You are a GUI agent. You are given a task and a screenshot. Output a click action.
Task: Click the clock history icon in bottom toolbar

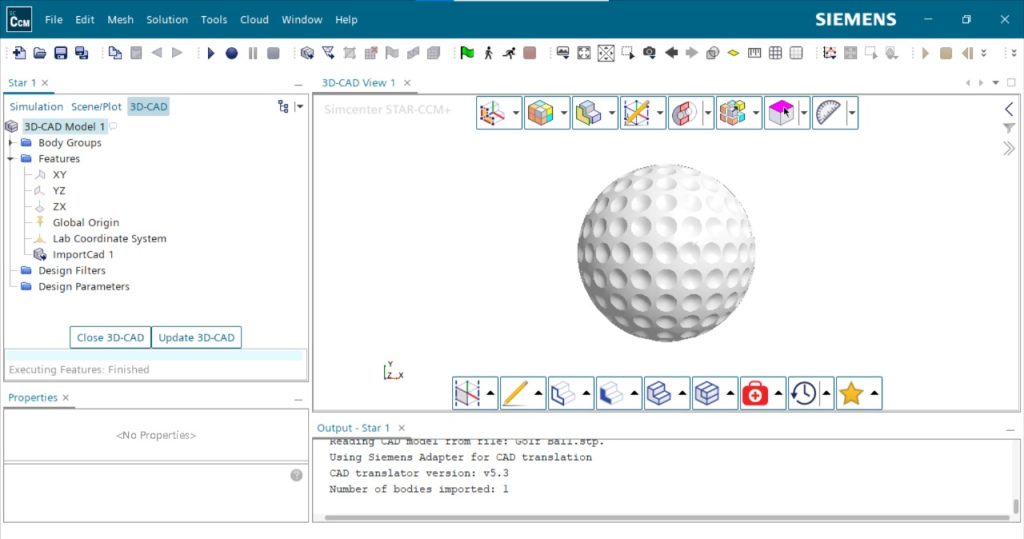pyautogui.click(x=803, y=394)
